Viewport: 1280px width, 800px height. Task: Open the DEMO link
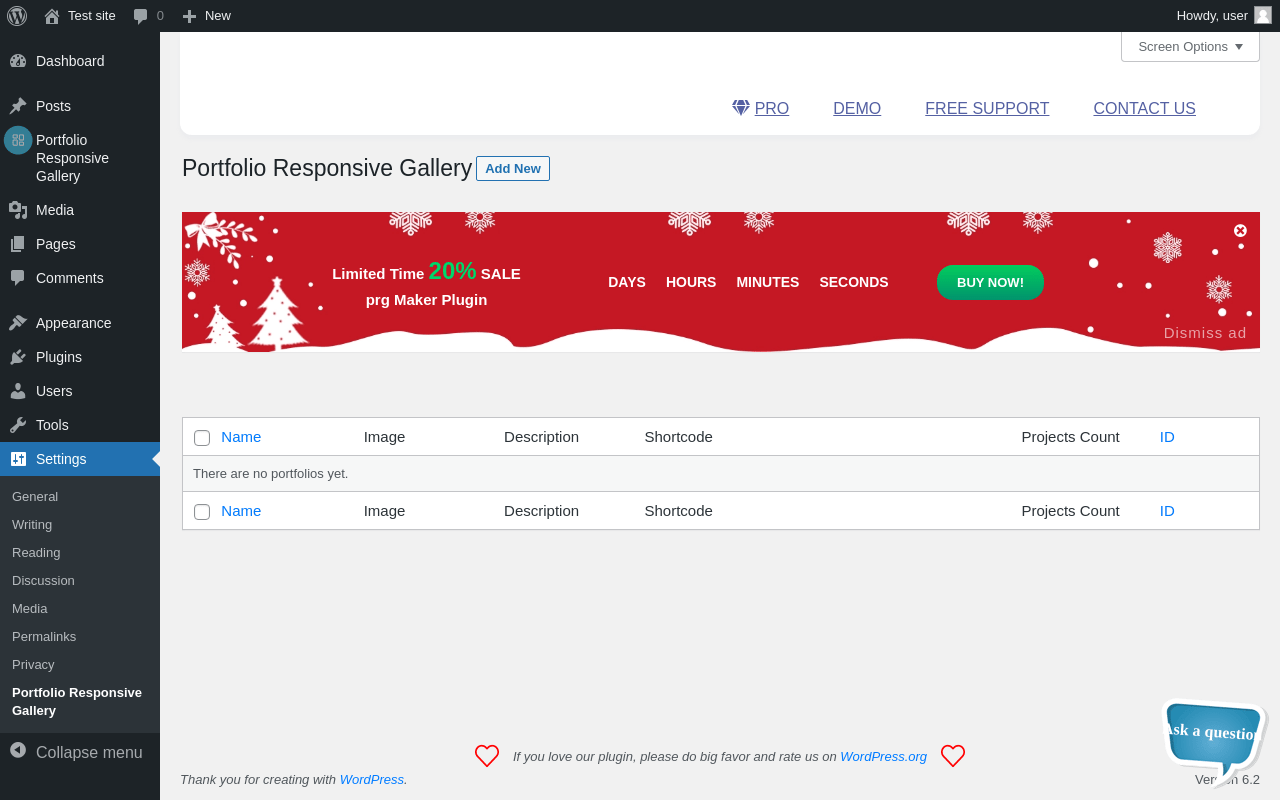[857, 108]
